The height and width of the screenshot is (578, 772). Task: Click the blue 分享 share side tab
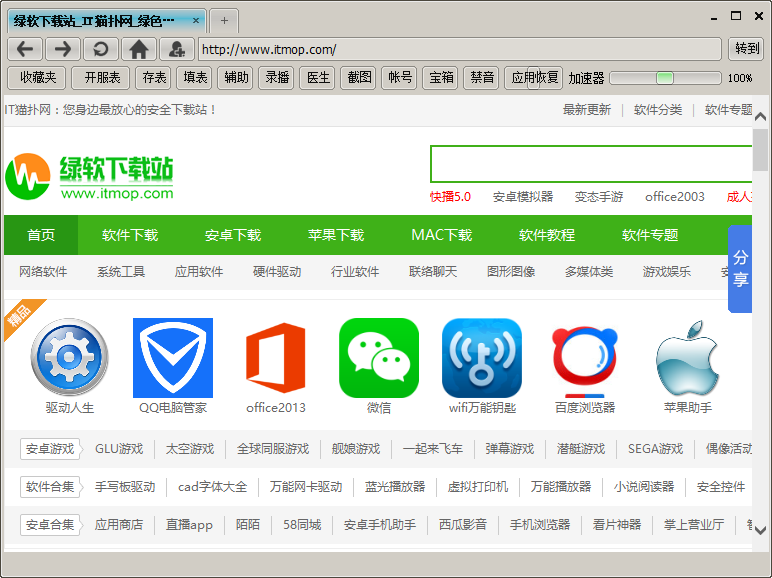[740, 268]
